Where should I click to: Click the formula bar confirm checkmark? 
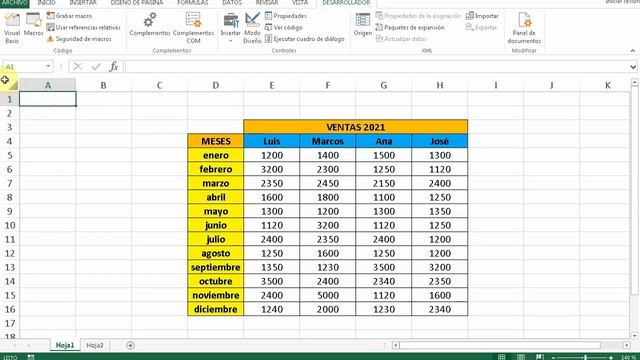tap(96, 67)
